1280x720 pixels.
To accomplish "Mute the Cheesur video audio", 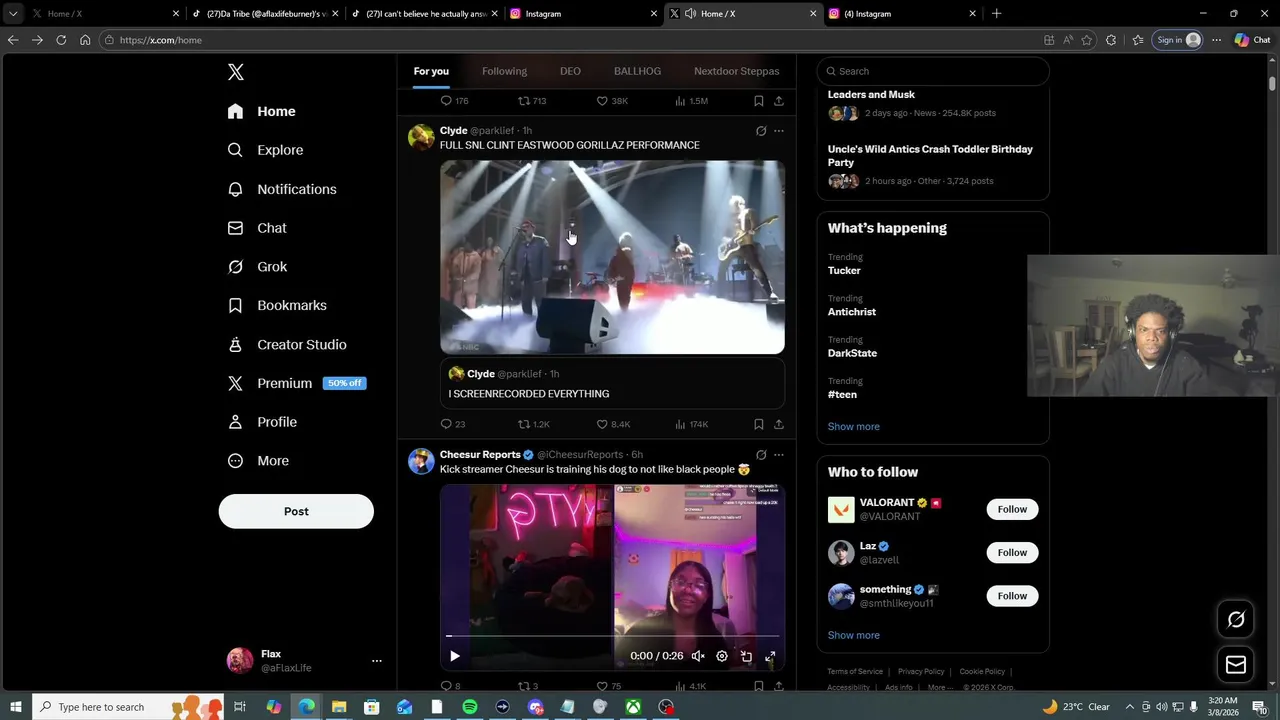I will pos(698,656).
